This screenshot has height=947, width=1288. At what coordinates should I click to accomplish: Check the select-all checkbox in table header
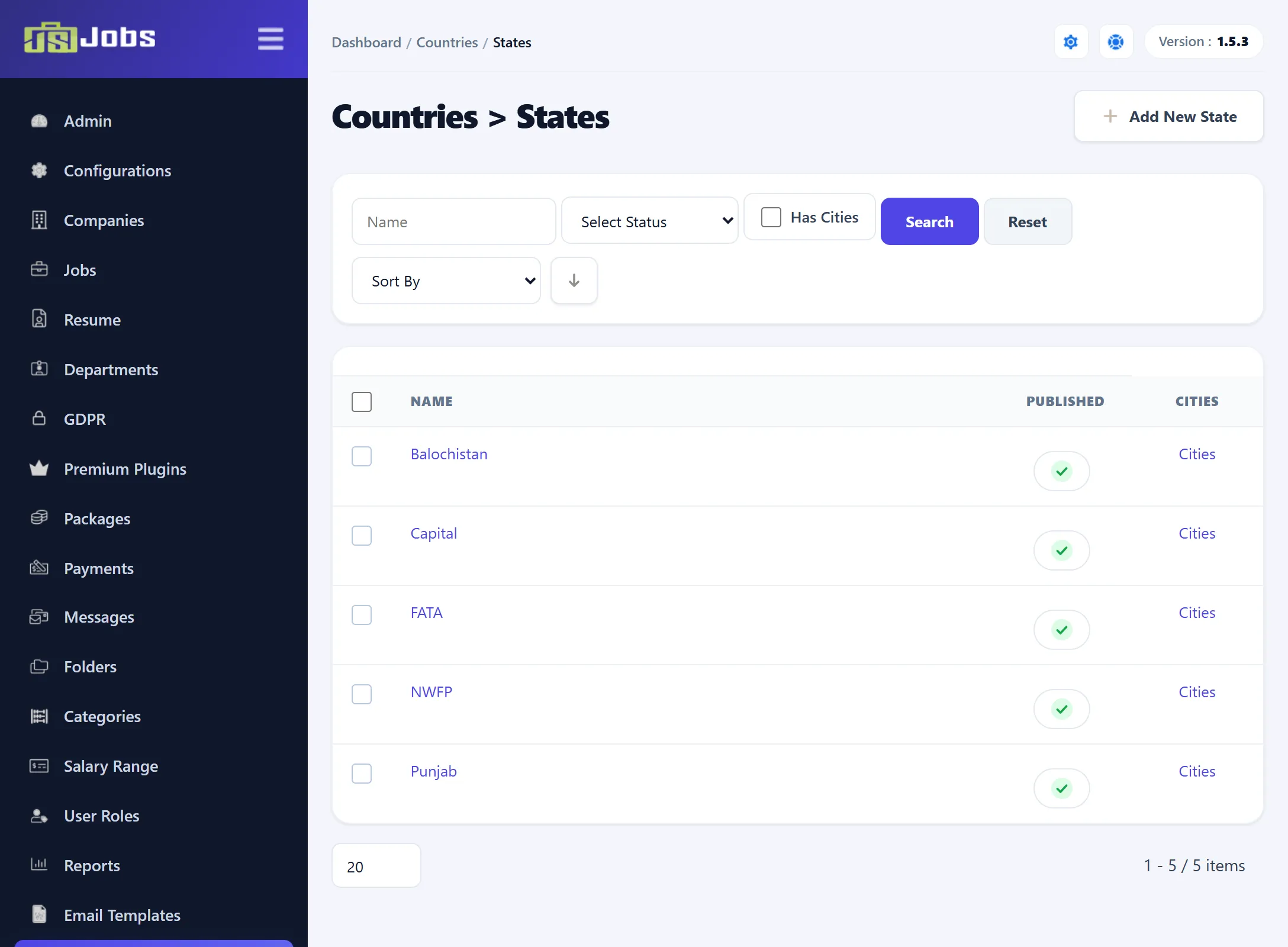tap(362, 402)
